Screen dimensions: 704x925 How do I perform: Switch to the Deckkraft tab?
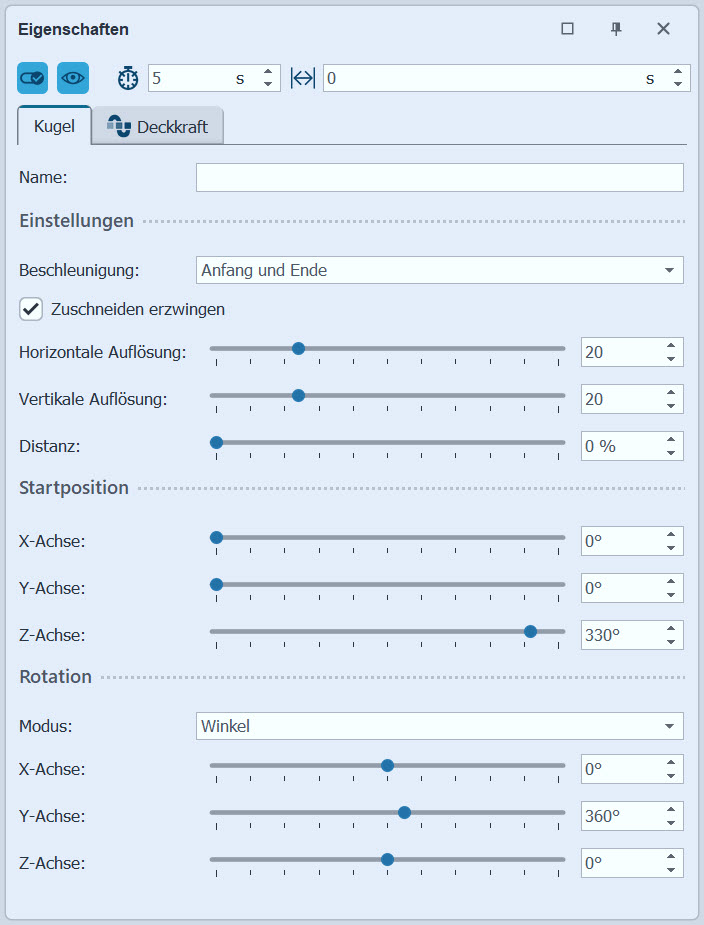pyautogui.click(x=157, y=127)
